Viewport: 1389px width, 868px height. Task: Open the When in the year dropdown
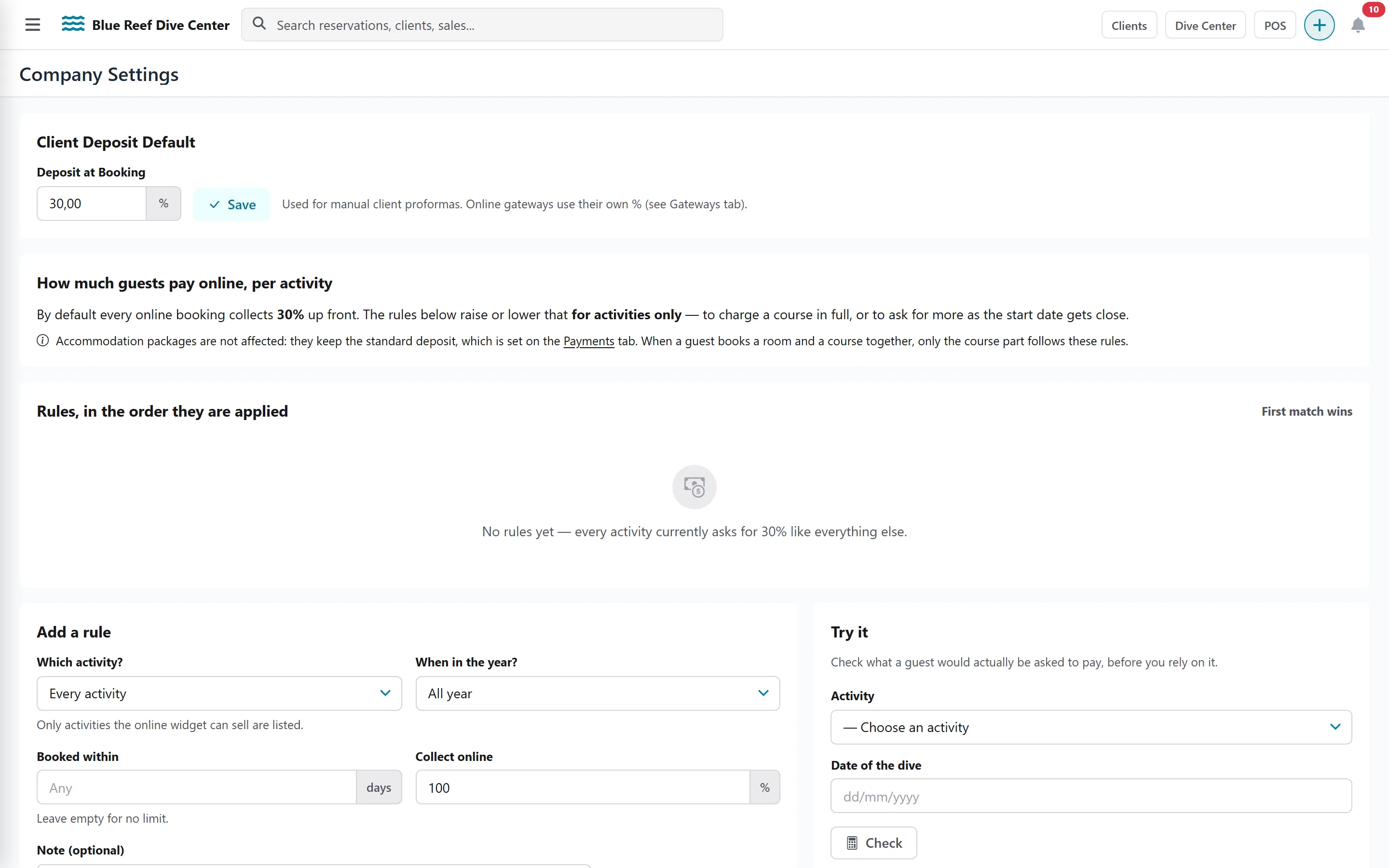pos(597,693)
